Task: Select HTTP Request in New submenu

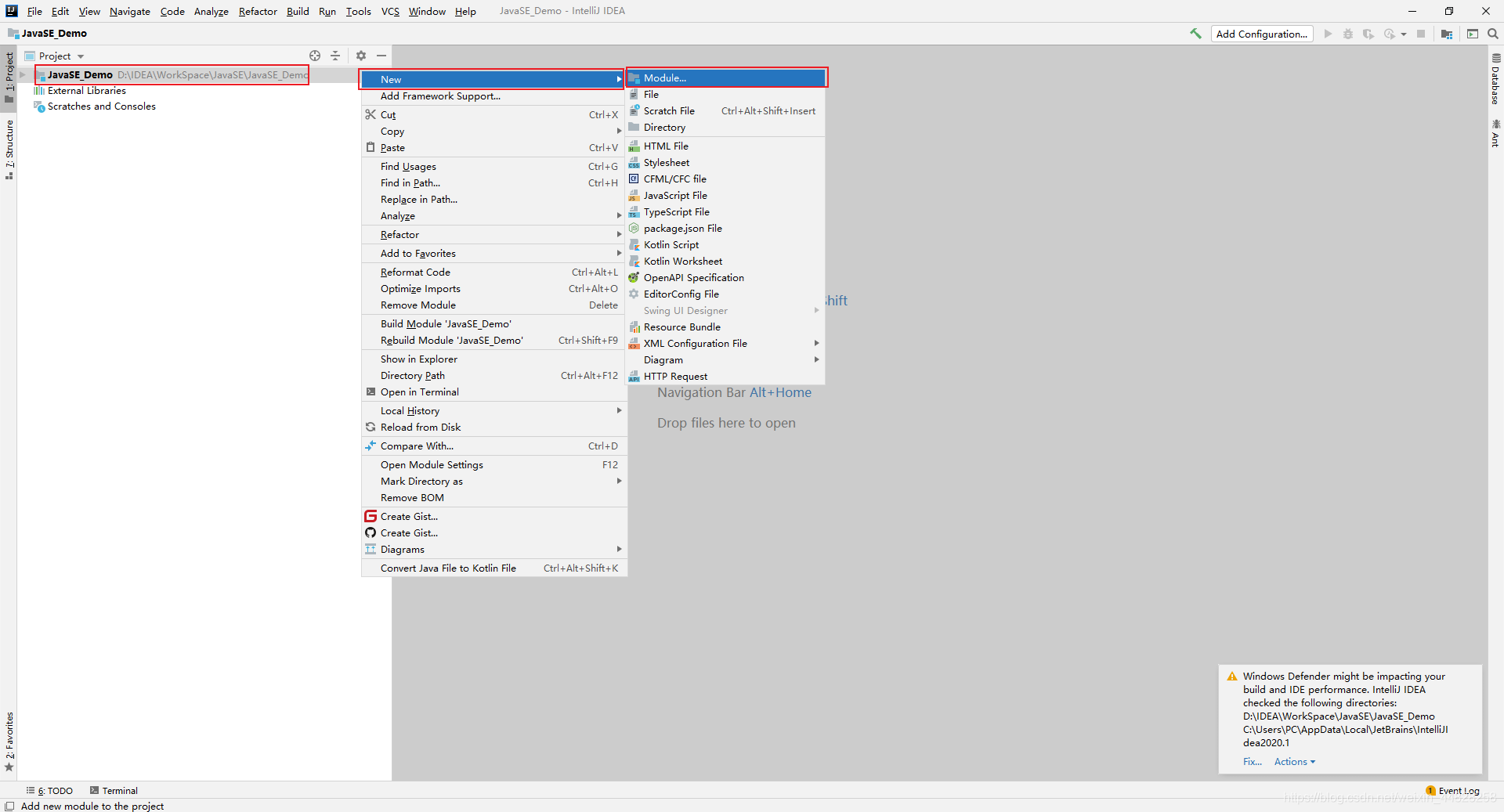Action: tap(726, 377)
